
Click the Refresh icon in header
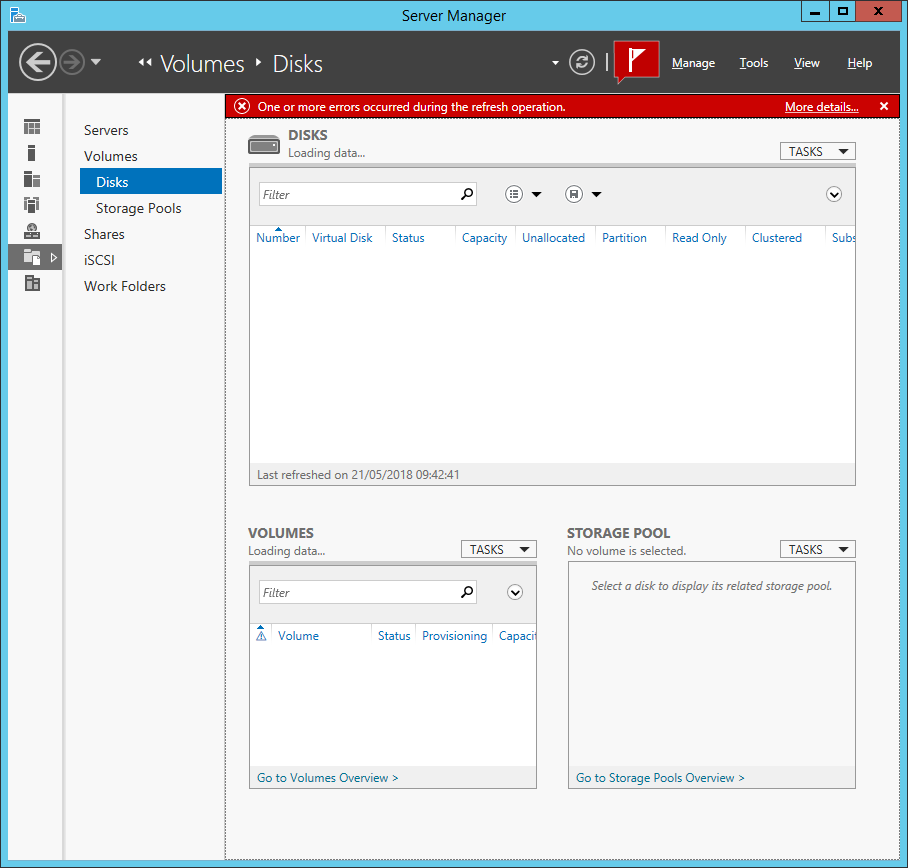(x=581, y=62)
